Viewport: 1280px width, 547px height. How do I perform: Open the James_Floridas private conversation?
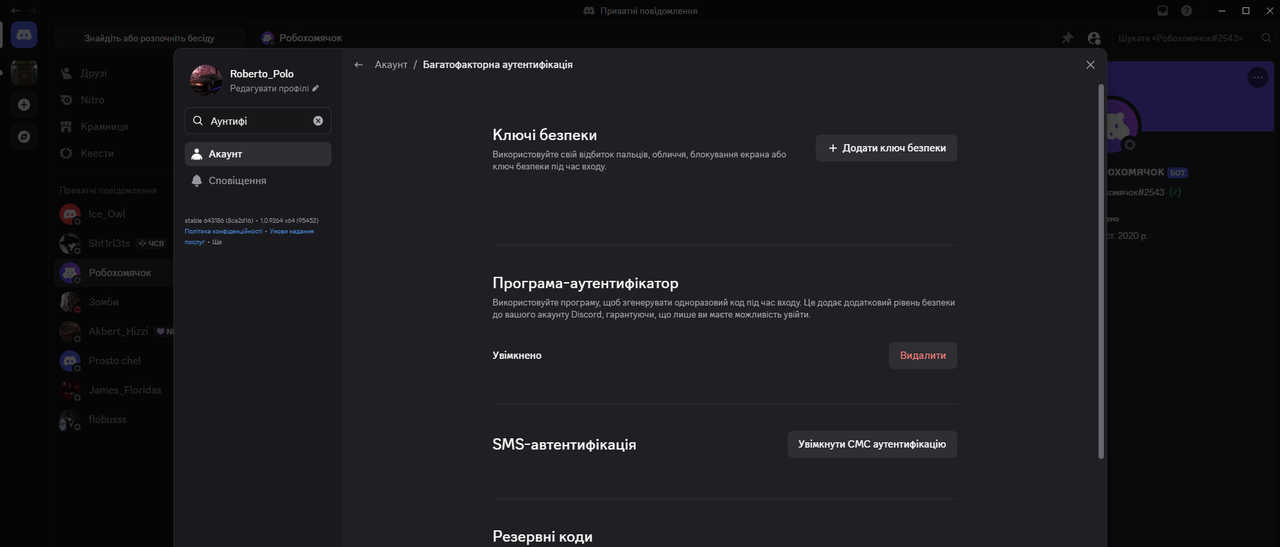tap(113, 390)
